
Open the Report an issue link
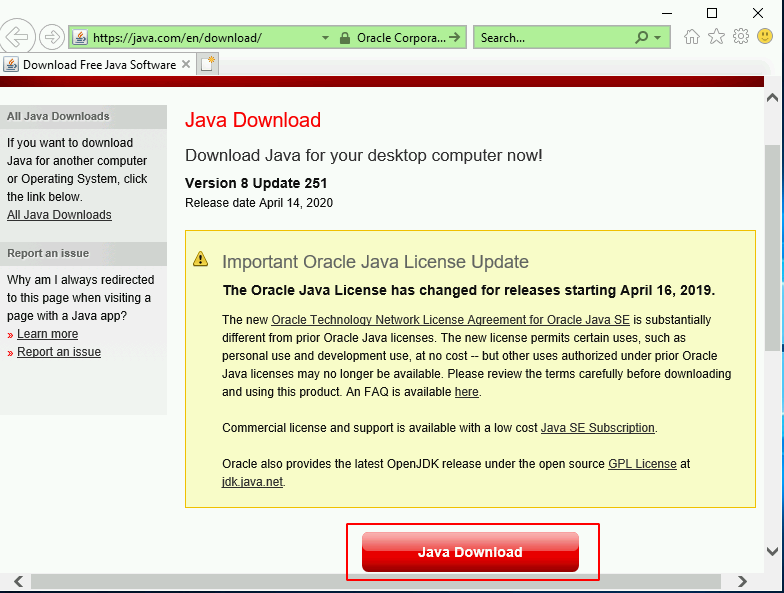coord(59,352)
